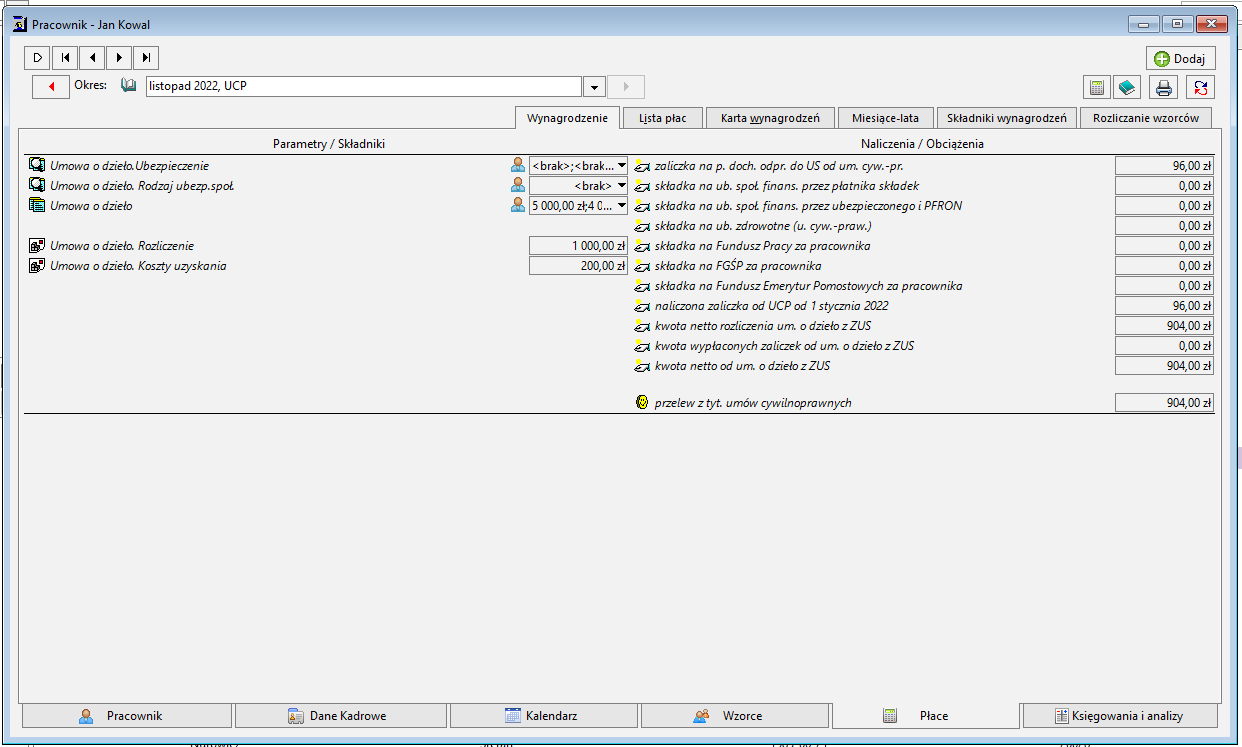Screen dimensions: 1242x747
Task: Open the Karta wynagrodzeń tab
Action: [x=770, y=118]
